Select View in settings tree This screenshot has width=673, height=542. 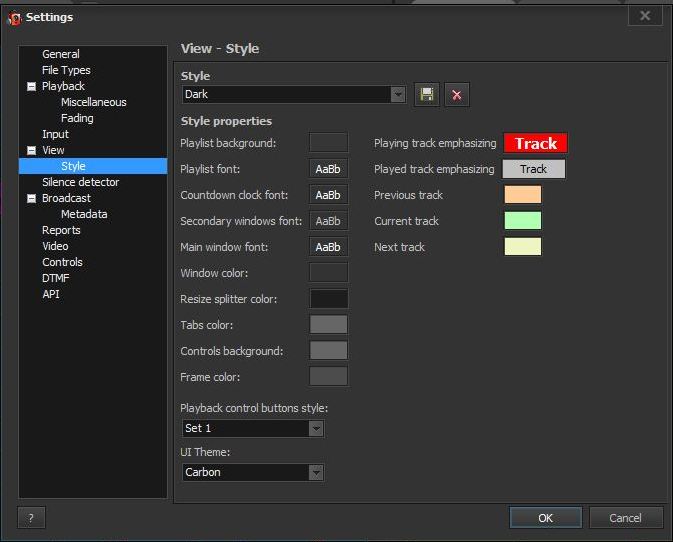pos(53,150)
